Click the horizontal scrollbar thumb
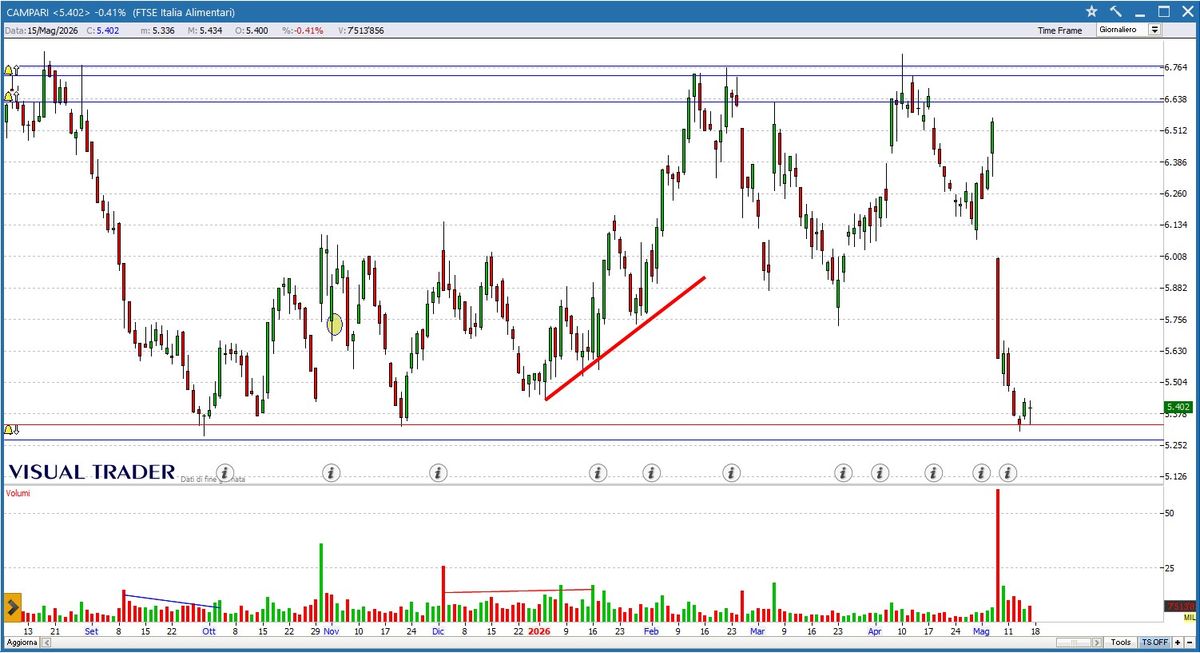Viewport: 1200px width, 653px height. pos(1072,642)
